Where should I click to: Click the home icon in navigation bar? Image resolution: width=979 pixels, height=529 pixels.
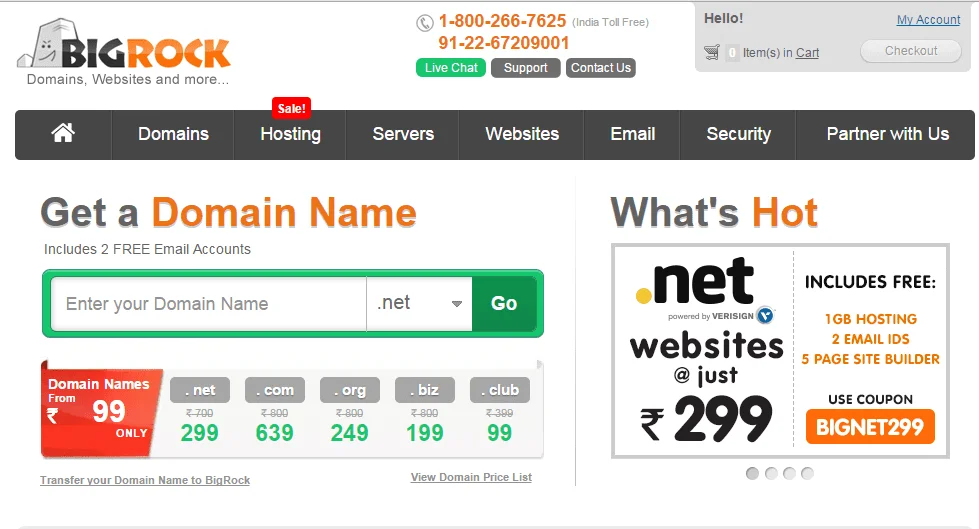click(x=63, y=133)
